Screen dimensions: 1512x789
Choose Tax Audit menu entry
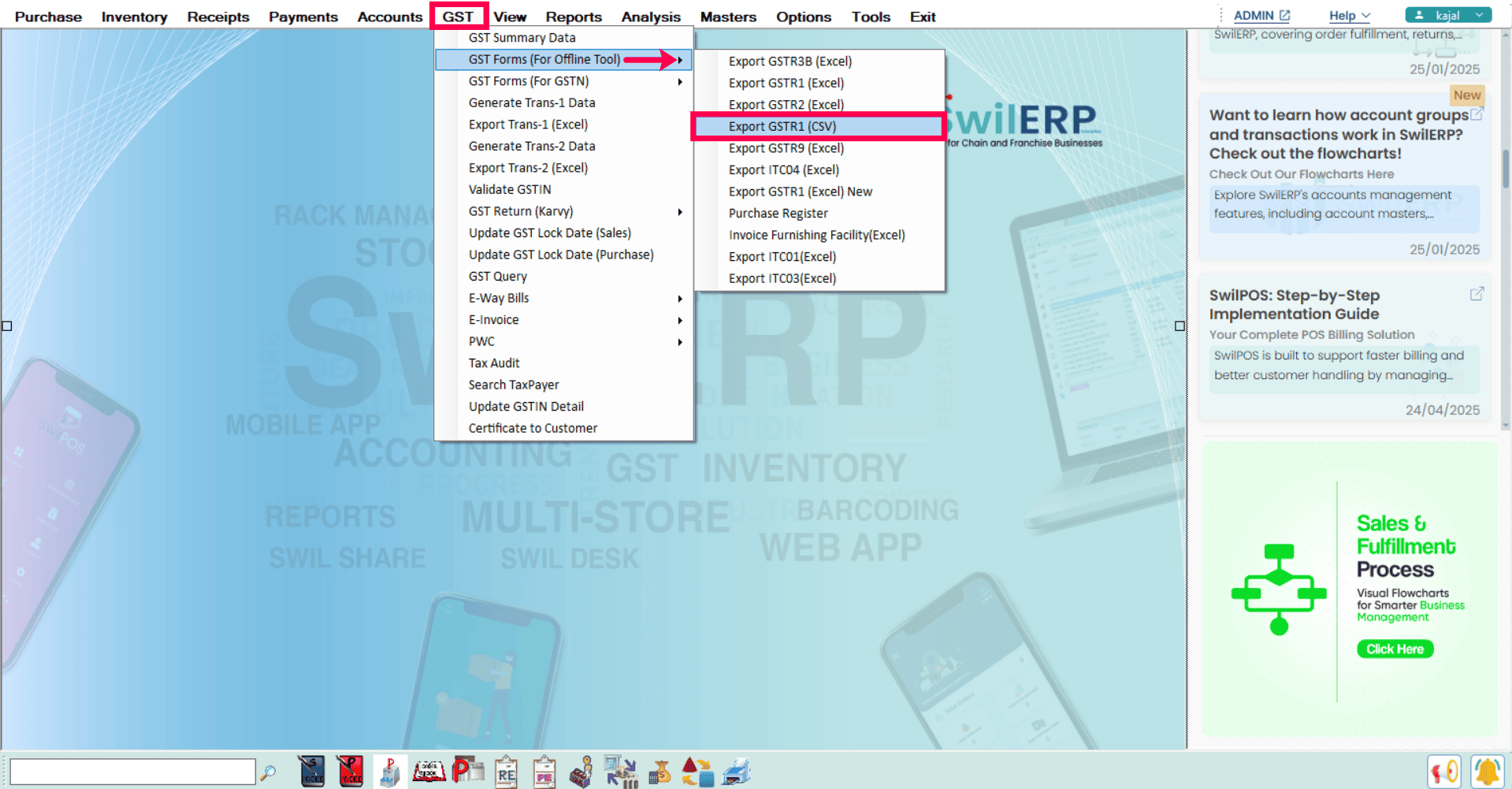[564, 363]
